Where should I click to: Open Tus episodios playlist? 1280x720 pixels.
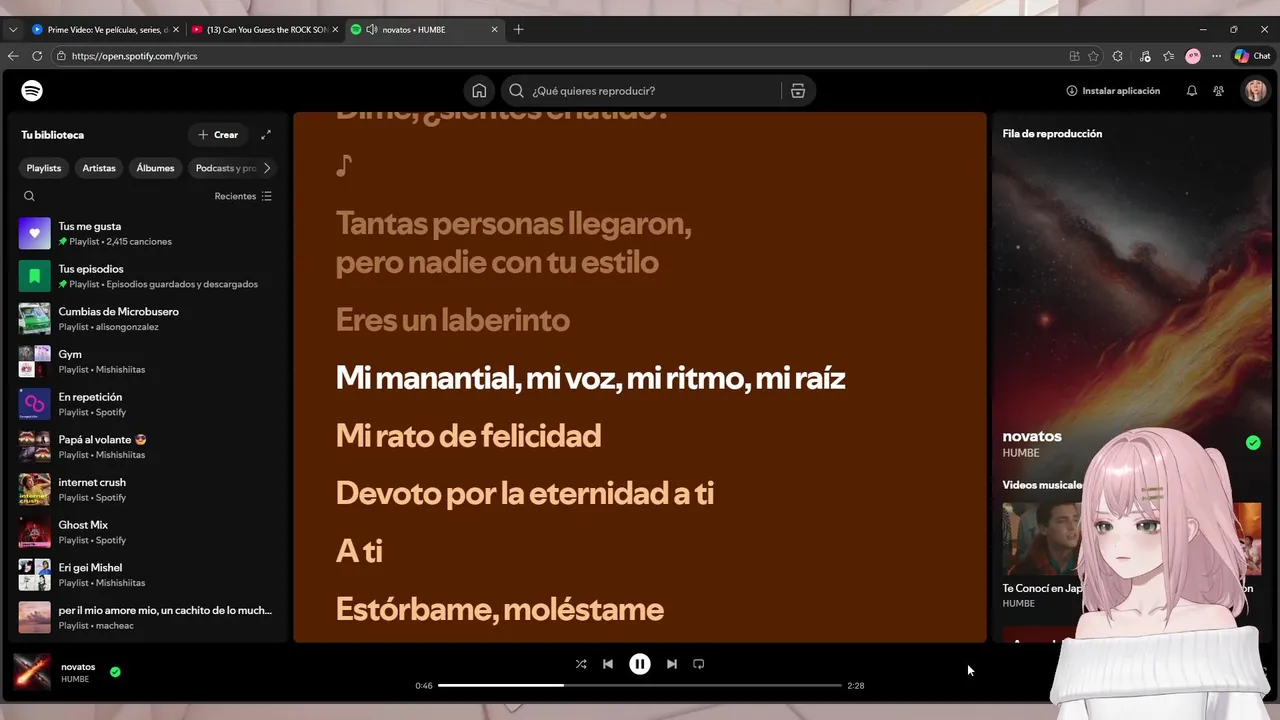pos(146,276)
